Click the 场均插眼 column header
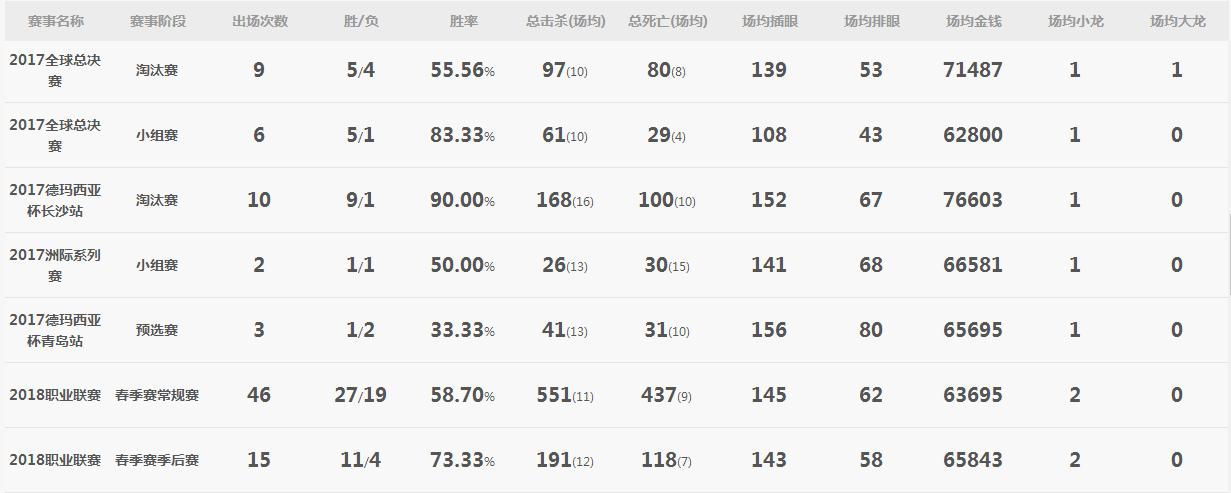Screen dimensions: 1231x493 [769, 21]
